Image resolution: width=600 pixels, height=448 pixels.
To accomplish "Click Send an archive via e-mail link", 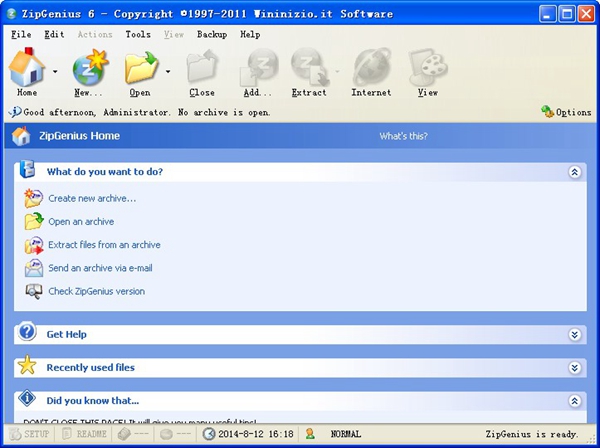I will click(100, 268).
